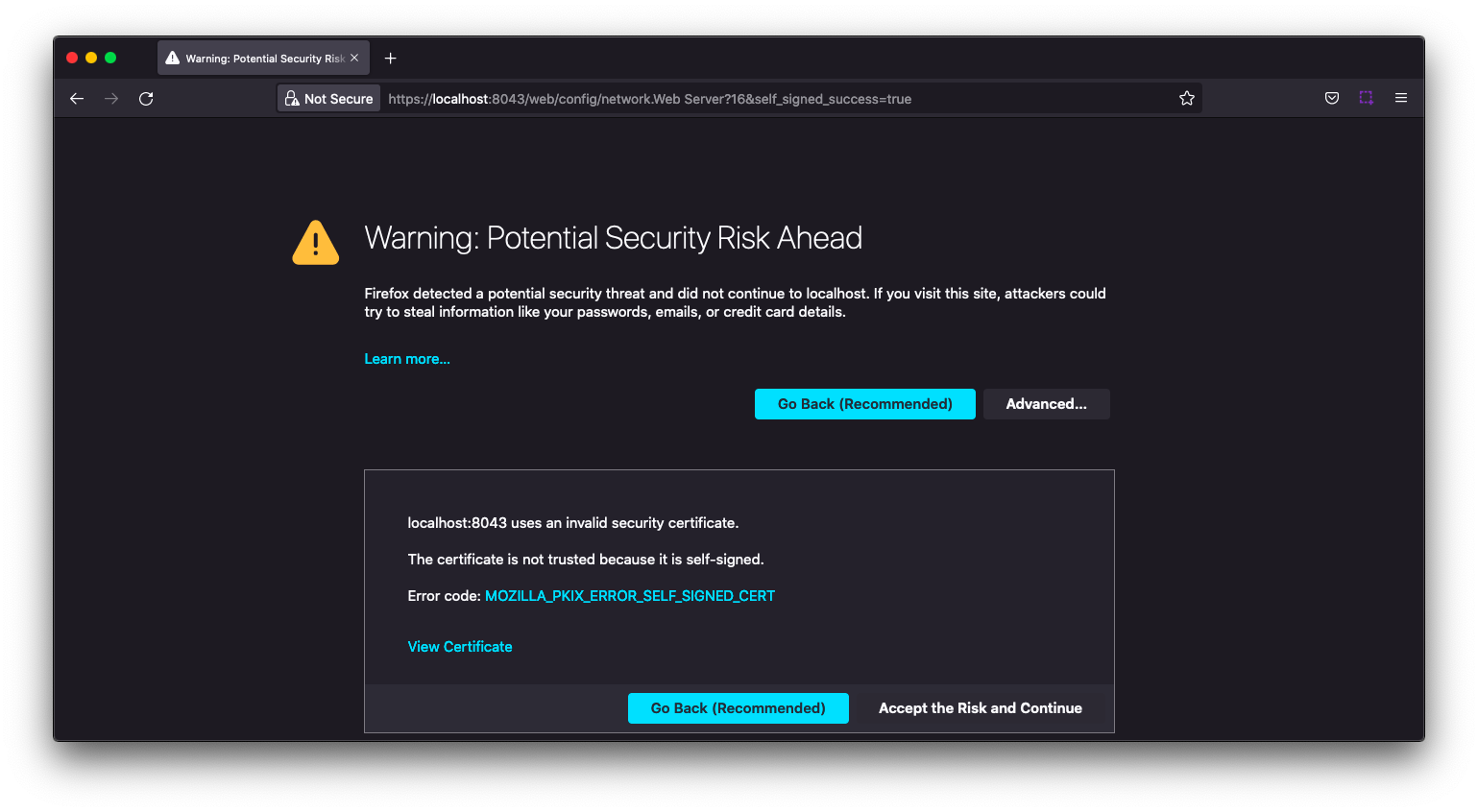Select the Warning: Potential Security Risk tab

264,59
